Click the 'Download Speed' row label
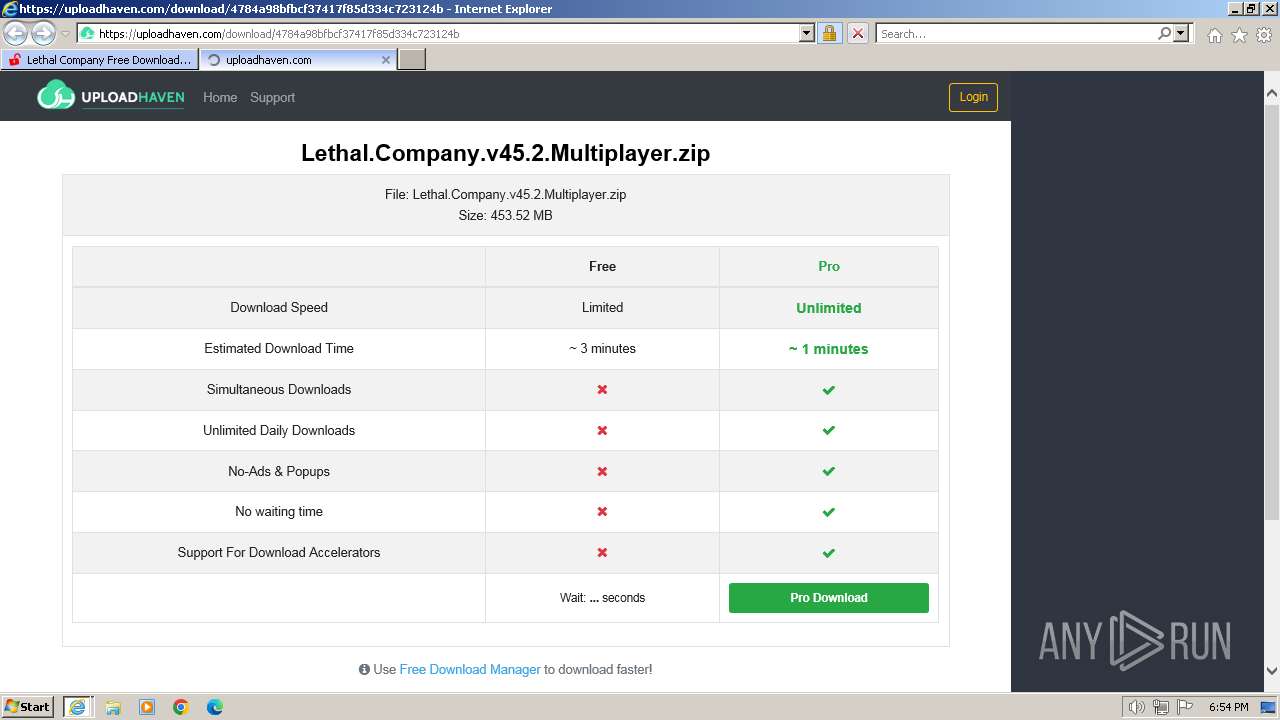The width and height of the screenshot is (1280, 720). (279, 308)
